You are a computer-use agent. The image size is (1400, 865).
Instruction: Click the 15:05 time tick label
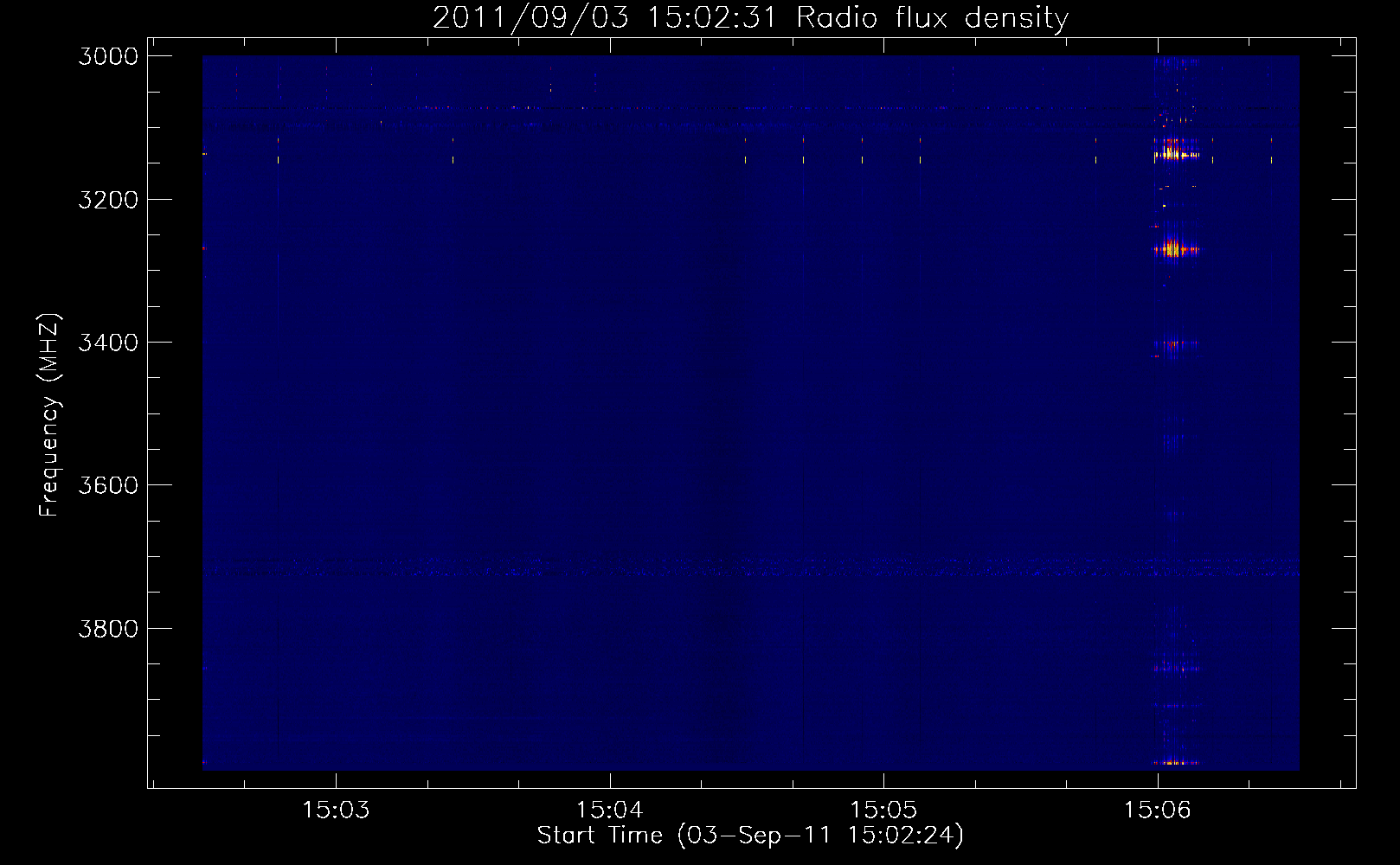(x=883, y=811)
